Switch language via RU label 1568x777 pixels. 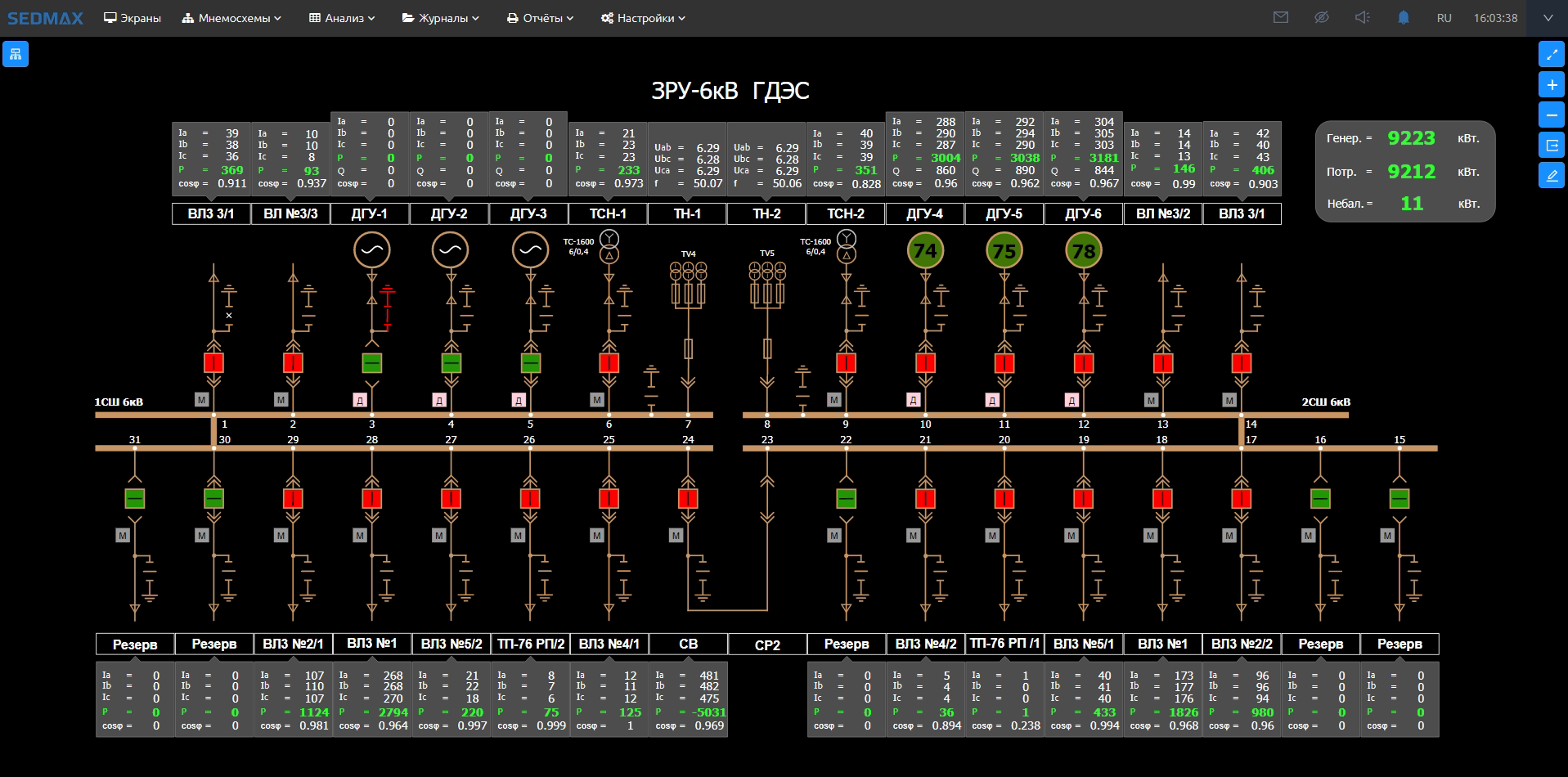(1444, 18)
